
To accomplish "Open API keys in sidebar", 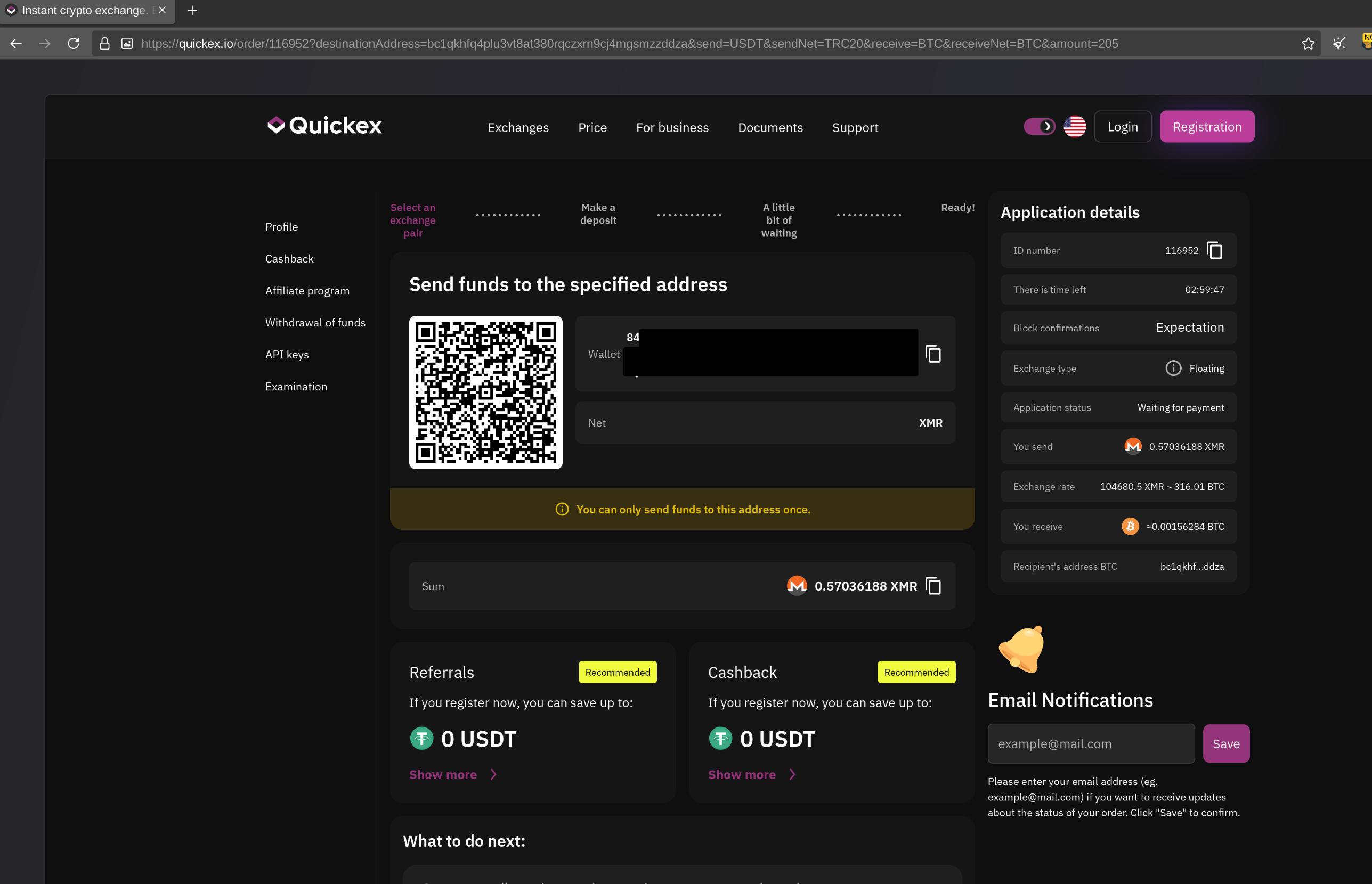I will [287, 355].
